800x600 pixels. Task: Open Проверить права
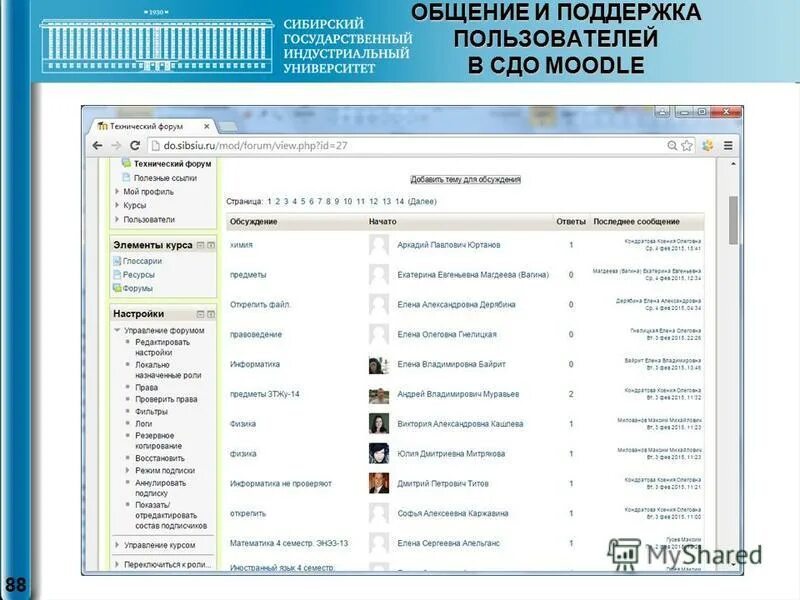click(166, 399)
